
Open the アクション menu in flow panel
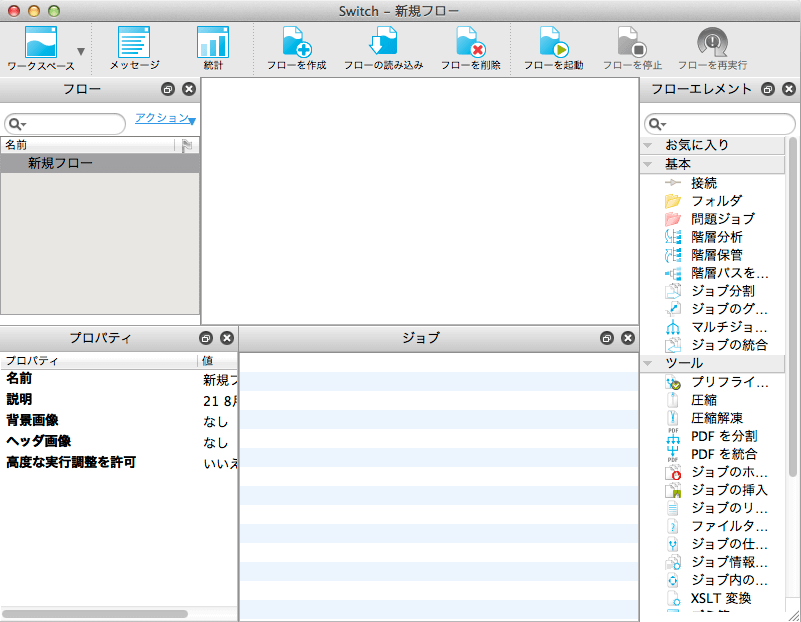(165, 119)
